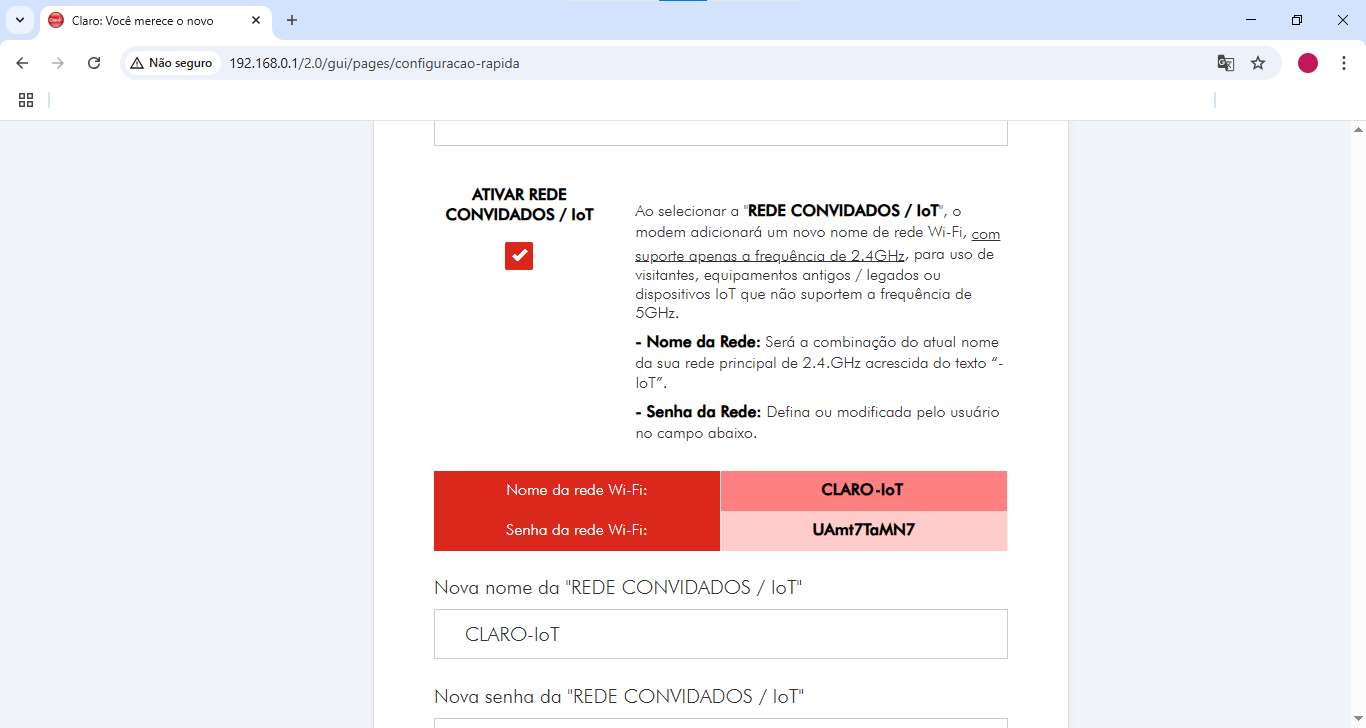Screen dimensions: 1366x728
Task: Click the browser forward arrow
Action: [58, 63]
